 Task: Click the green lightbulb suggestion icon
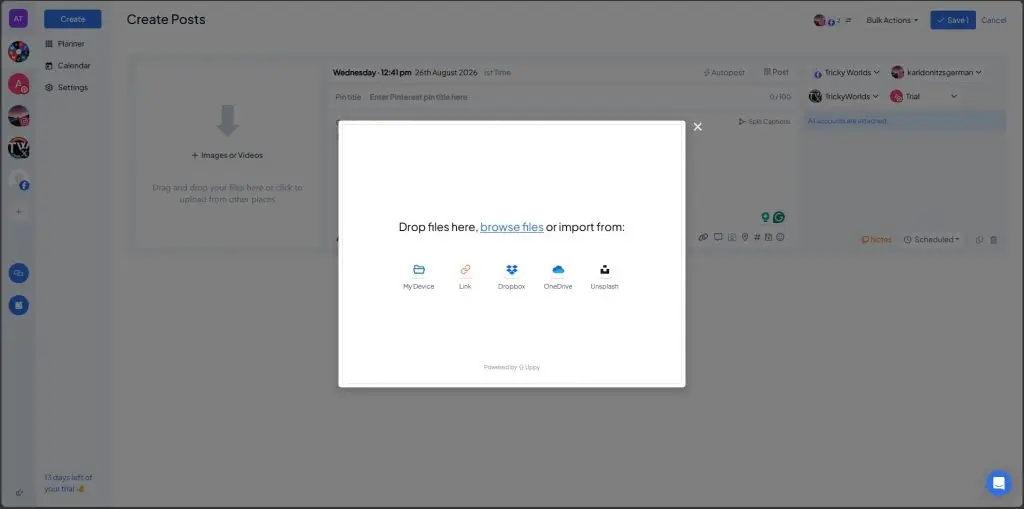(765, 217)
